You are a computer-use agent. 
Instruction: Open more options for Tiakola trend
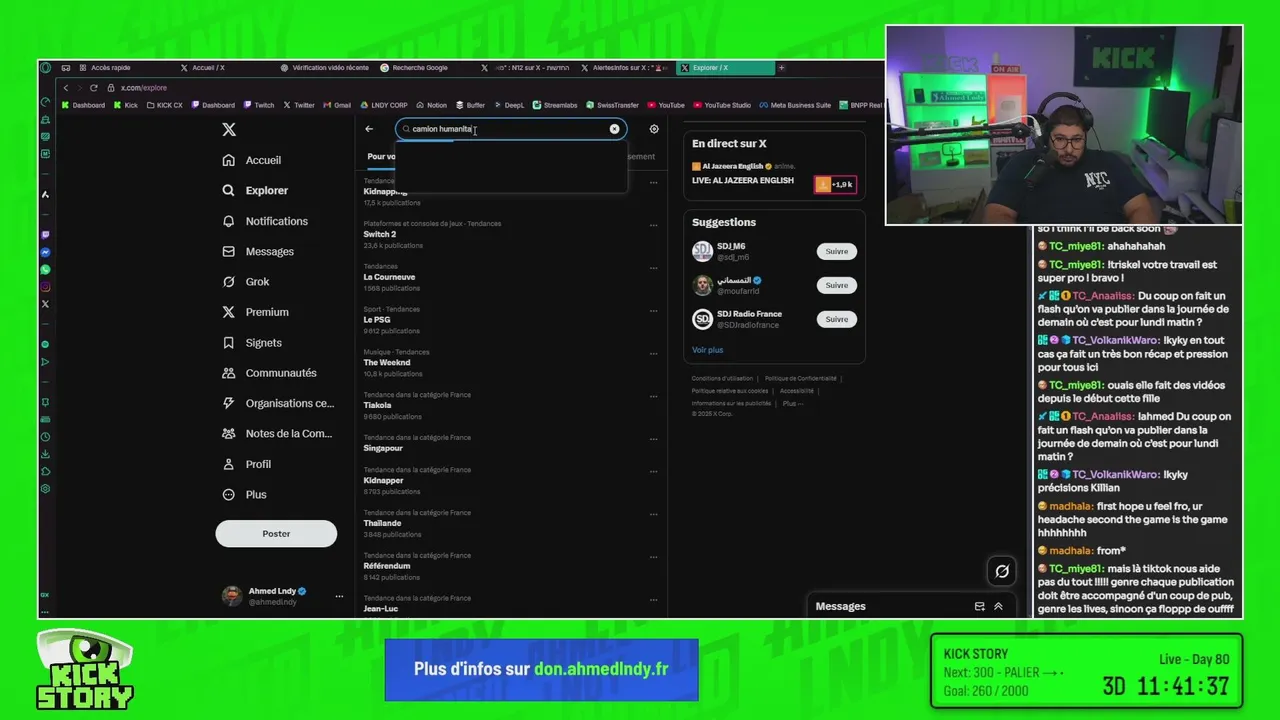pyautogui.click(x=654, y=396)
